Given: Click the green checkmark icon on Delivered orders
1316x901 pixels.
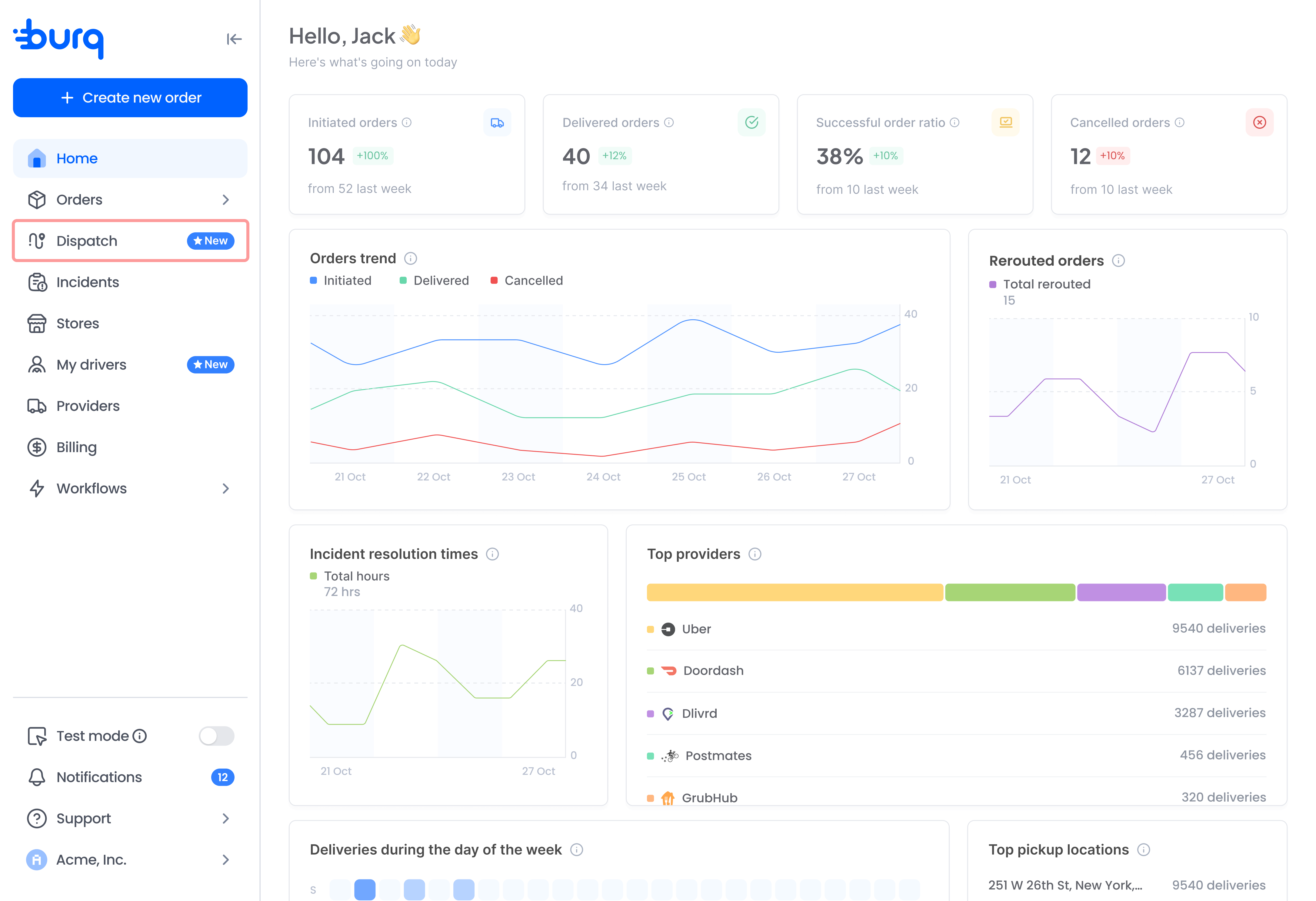Looking at the screenshot, I should click(751, 122).
